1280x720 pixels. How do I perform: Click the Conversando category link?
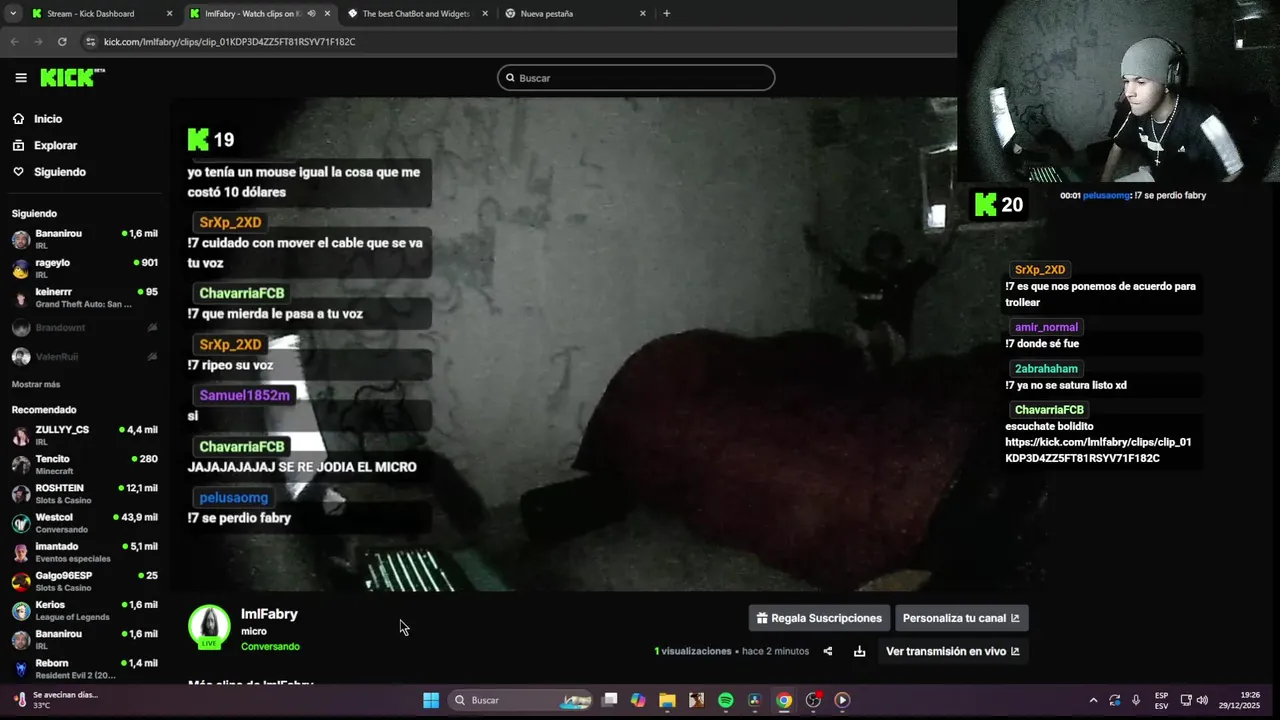coord(270,647)
